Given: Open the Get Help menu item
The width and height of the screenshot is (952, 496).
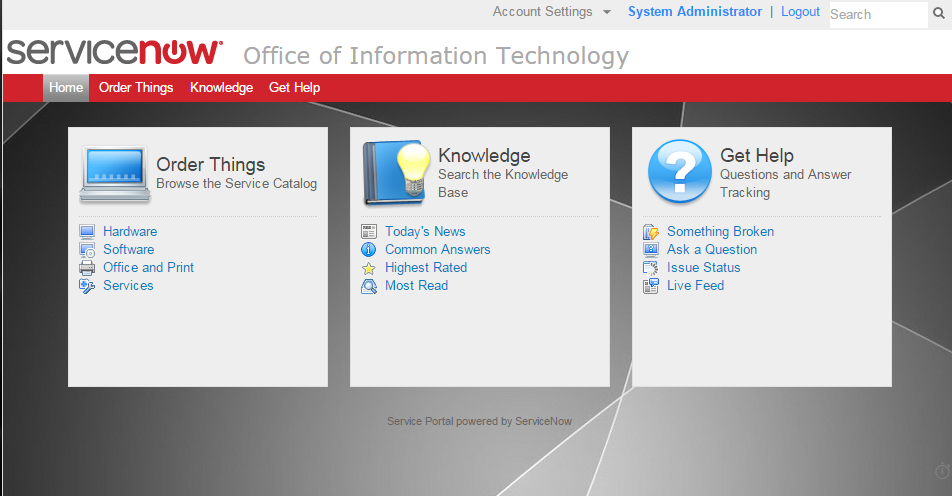Looking at the screenshot, I should coord(294,87).
